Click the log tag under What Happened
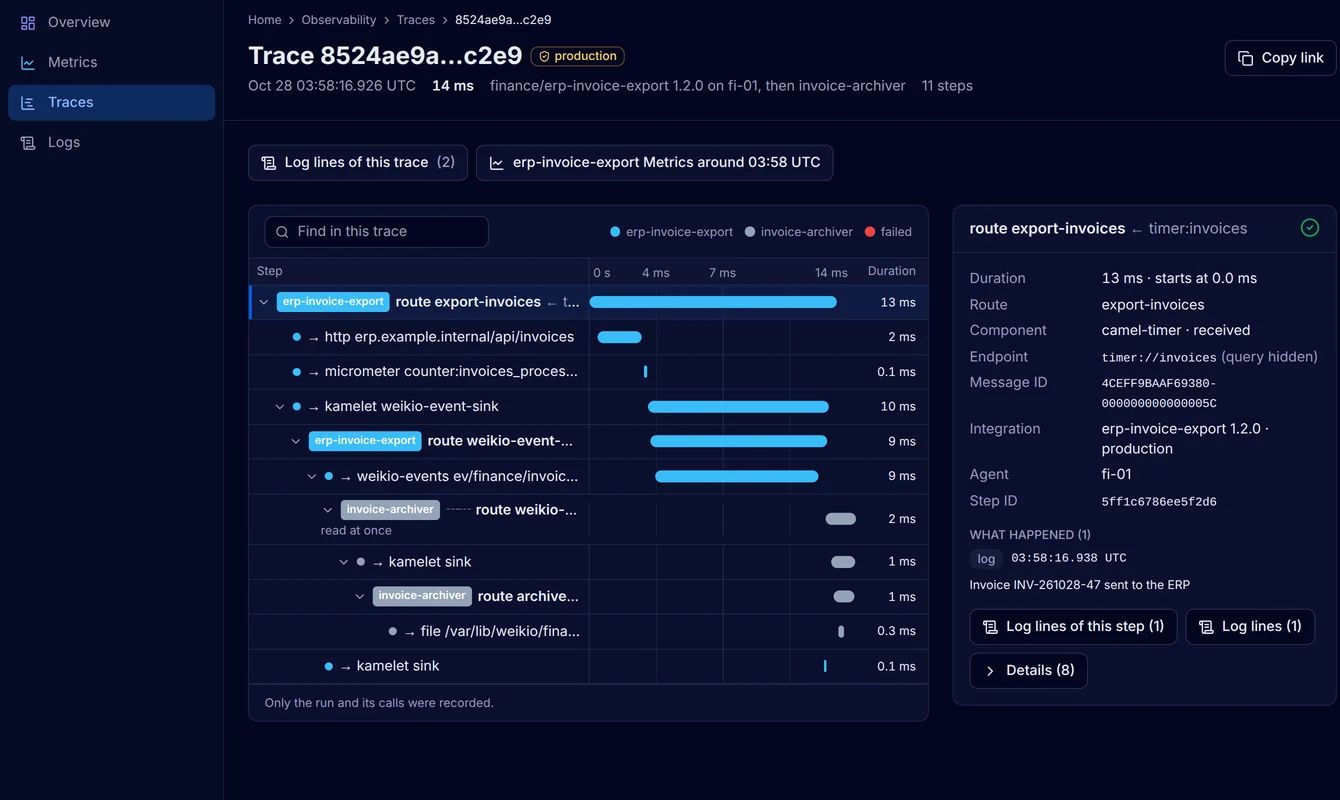1340x800 pixels. [986, 559]
